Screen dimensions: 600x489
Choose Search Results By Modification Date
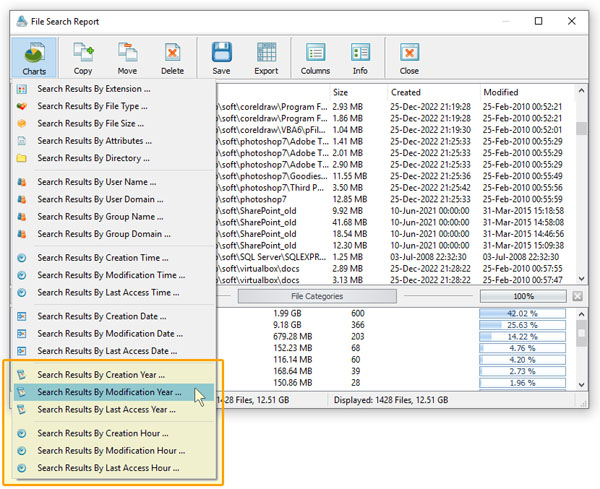coord(114,334)
